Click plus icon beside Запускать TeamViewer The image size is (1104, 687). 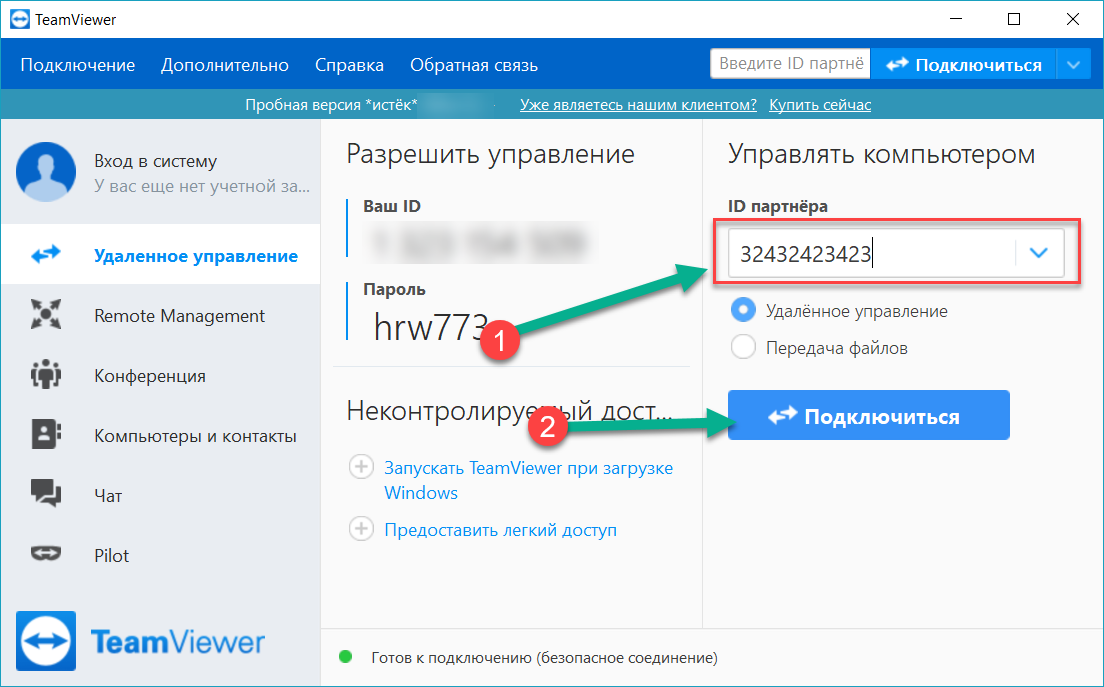coord(361,467)
